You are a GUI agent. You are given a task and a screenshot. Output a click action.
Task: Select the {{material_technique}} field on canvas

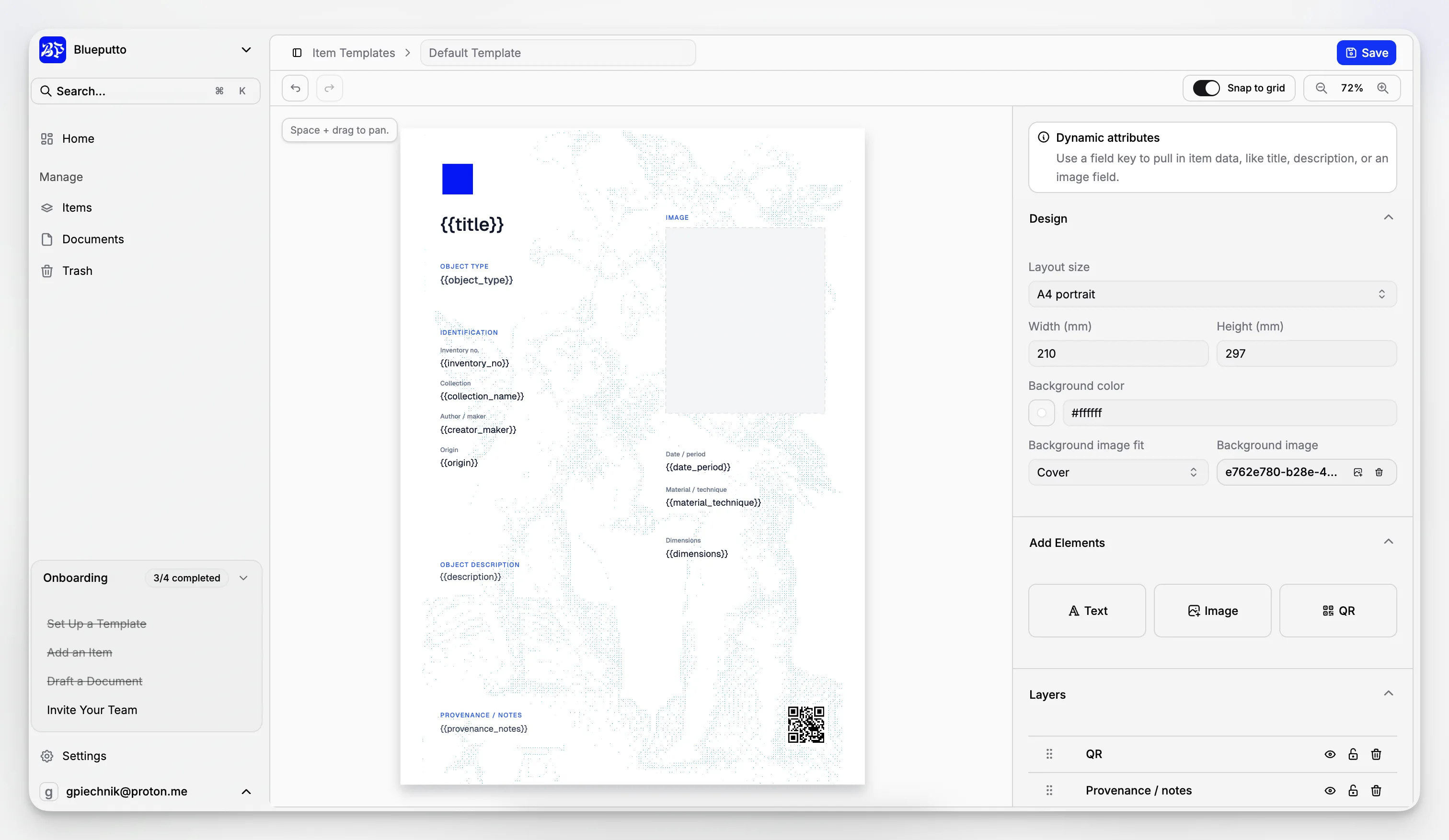pyautogui.click(x=713, y=502)
